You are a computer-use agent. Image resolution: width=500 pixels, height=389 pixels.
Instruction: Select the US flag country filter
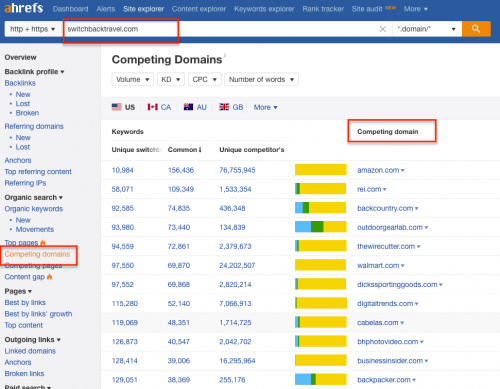[x=123, y=107]
